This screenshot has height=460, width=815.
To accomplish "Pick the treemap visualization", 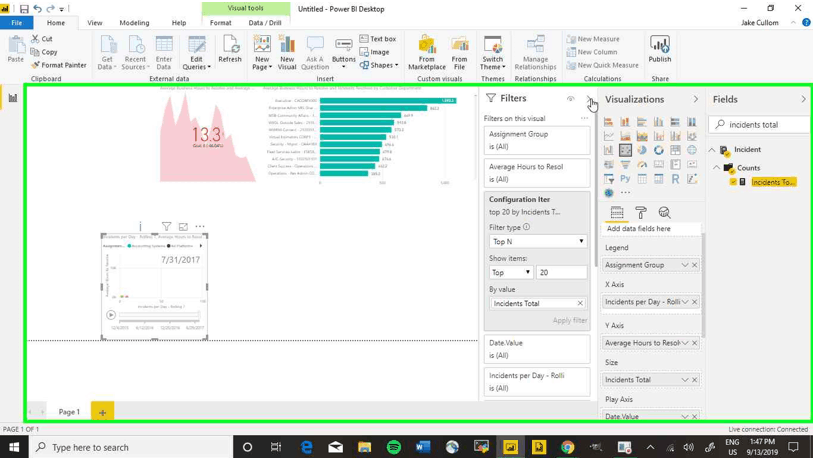I will click(675, 150).
